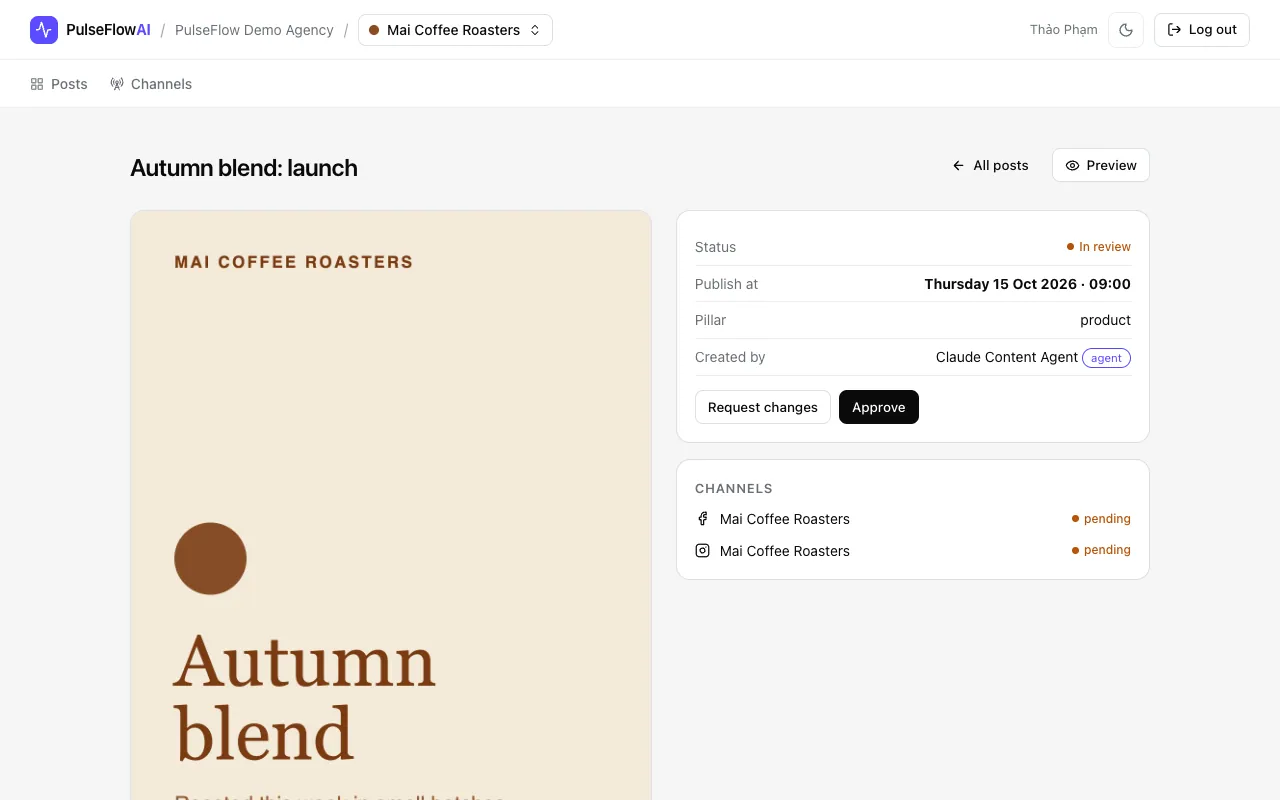Toggle dark mode moon icon
The height and width of the screenshot is (800, 1280).
tap(1126, 30)
